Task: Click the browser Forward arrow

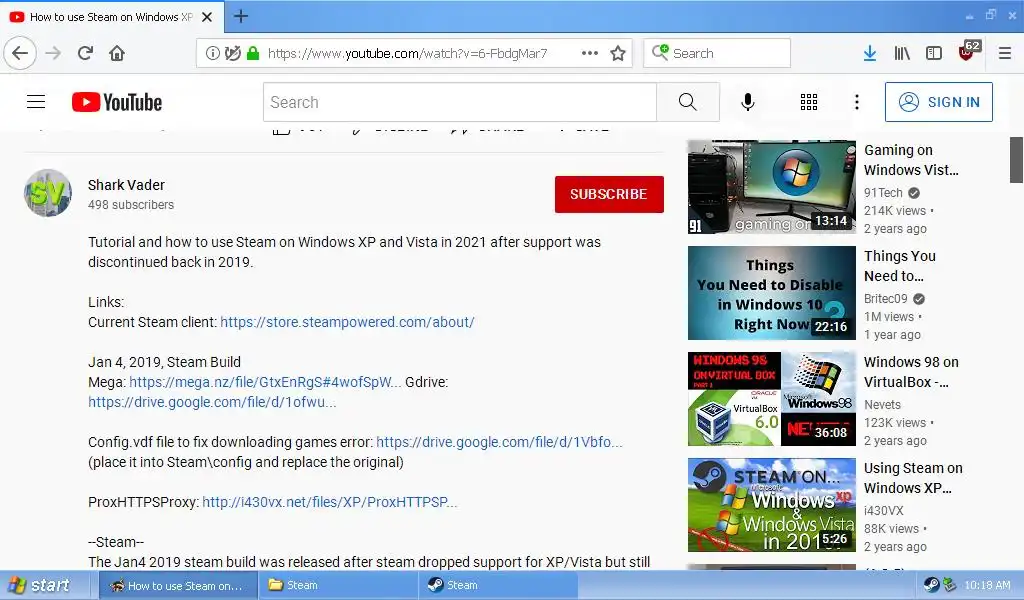Action: 53,53
